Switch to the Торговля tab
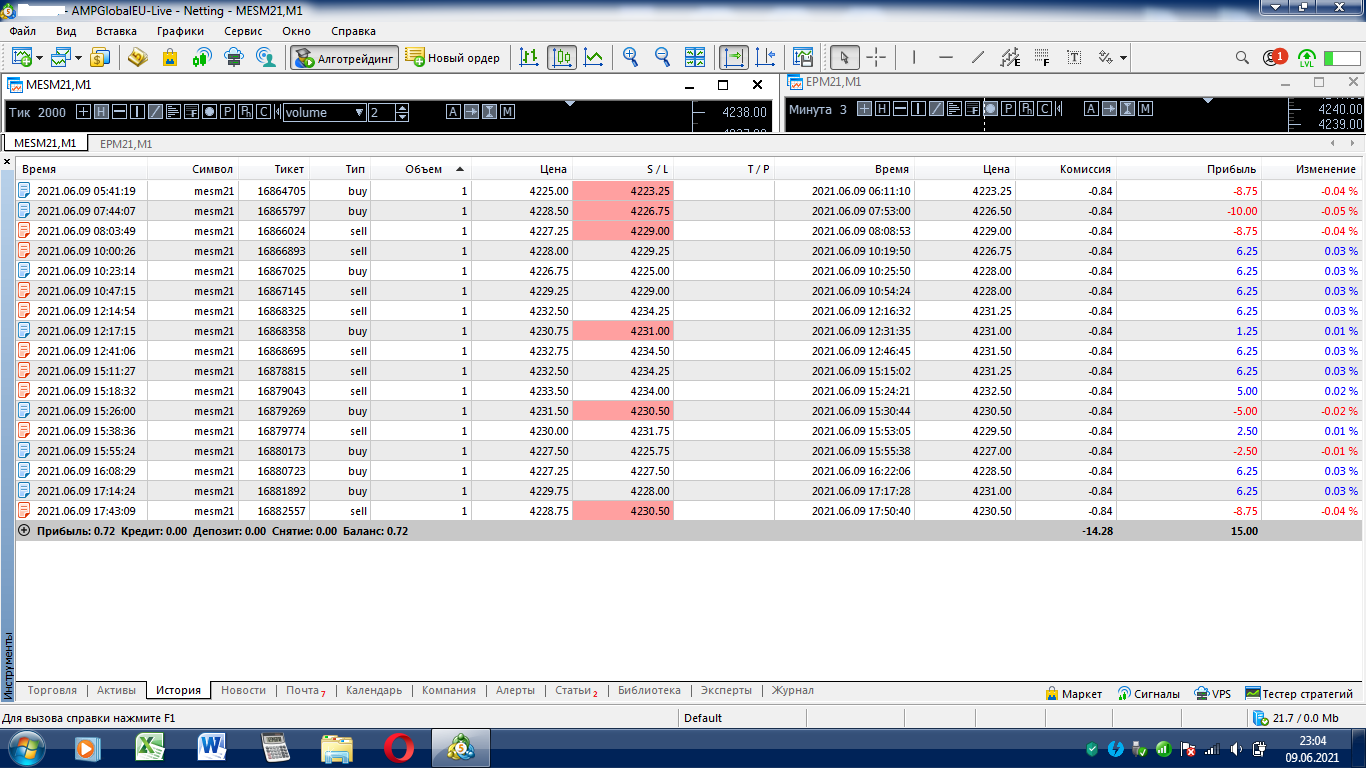The height and width of the screenshot is (768, 1366). 52,690
